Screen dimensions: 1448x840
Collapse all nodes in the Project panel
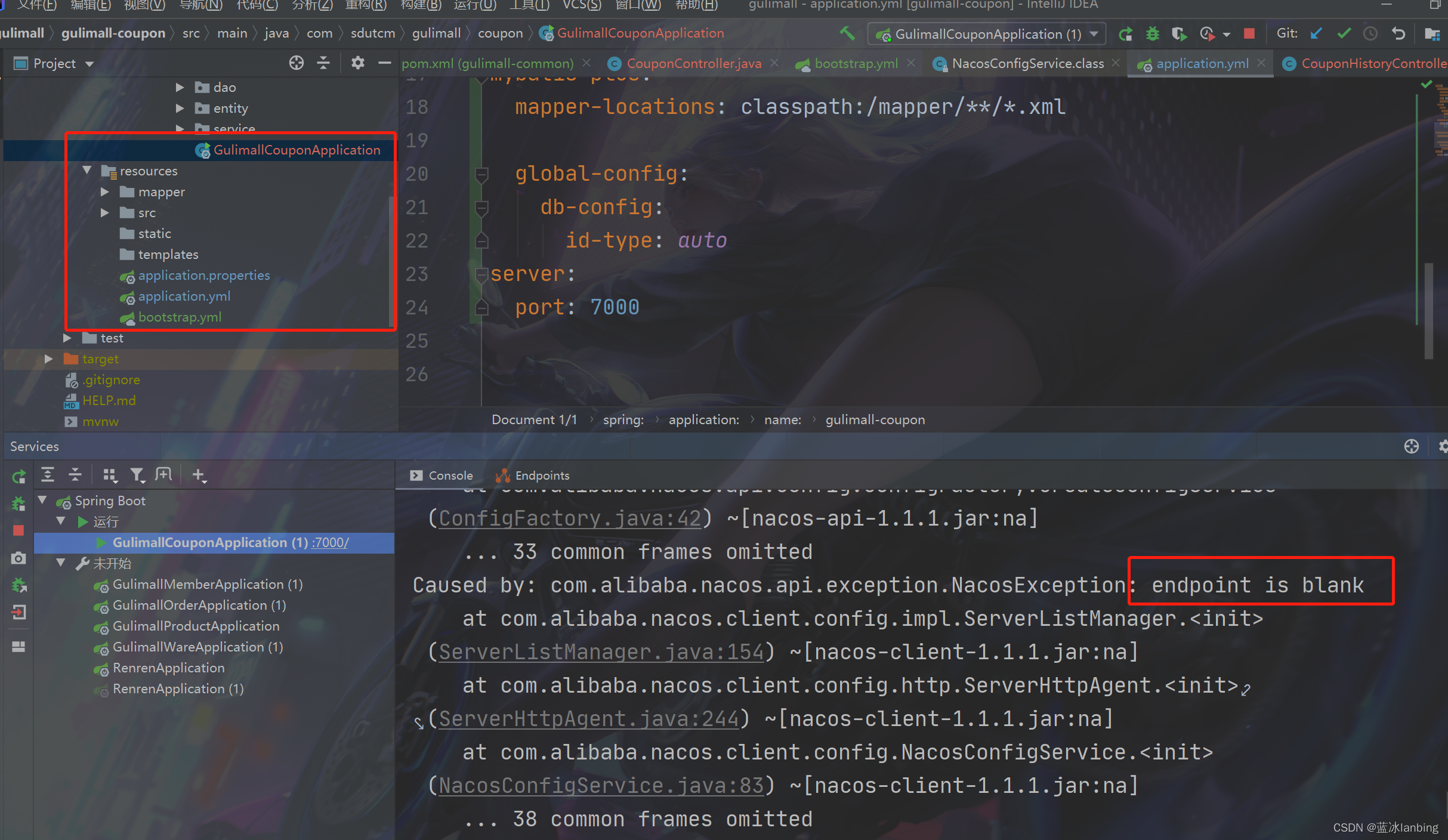323,63
